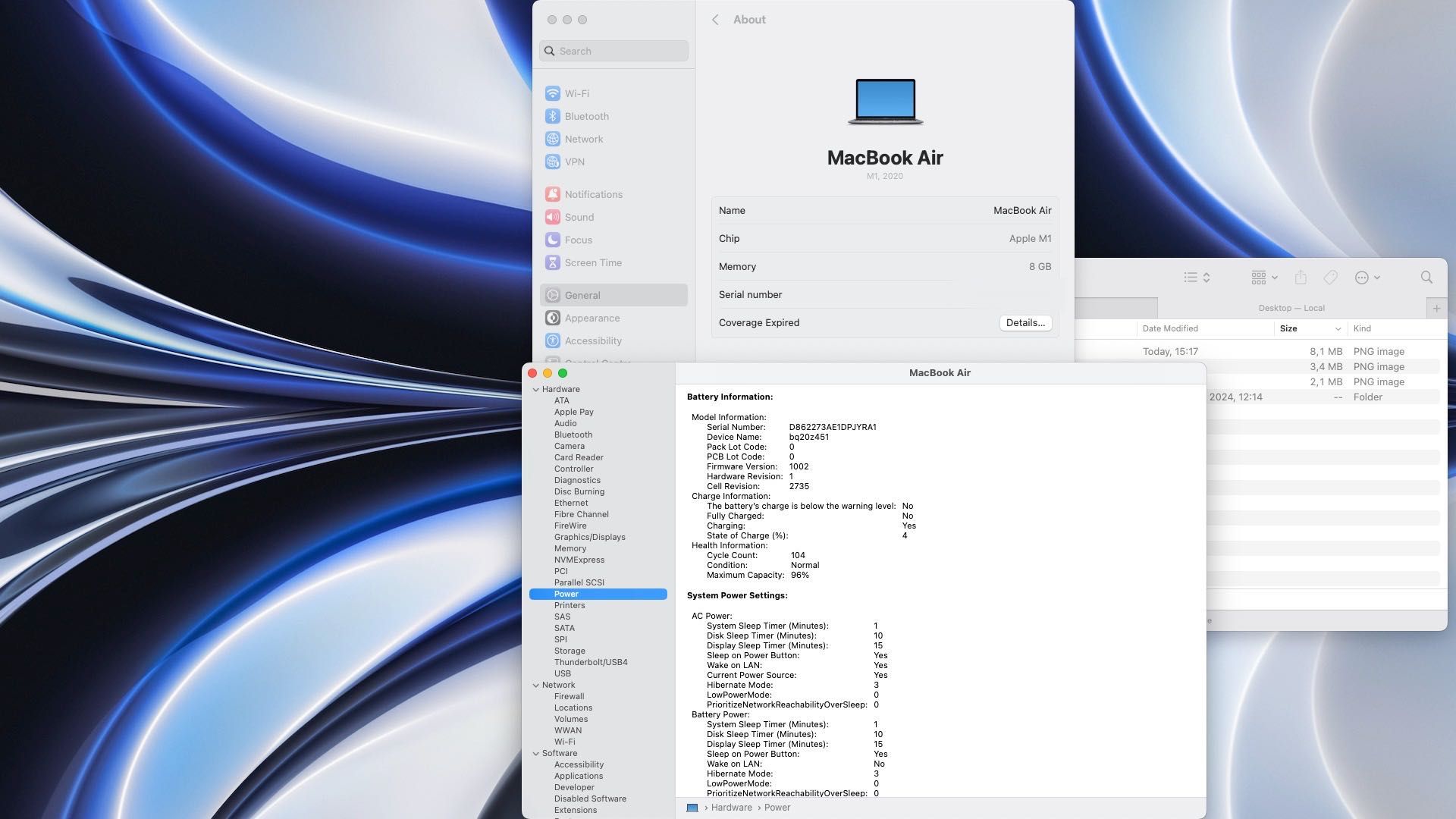
Task: Select the Desktop — Local tab in Finder
Action: coord(1291,308)
